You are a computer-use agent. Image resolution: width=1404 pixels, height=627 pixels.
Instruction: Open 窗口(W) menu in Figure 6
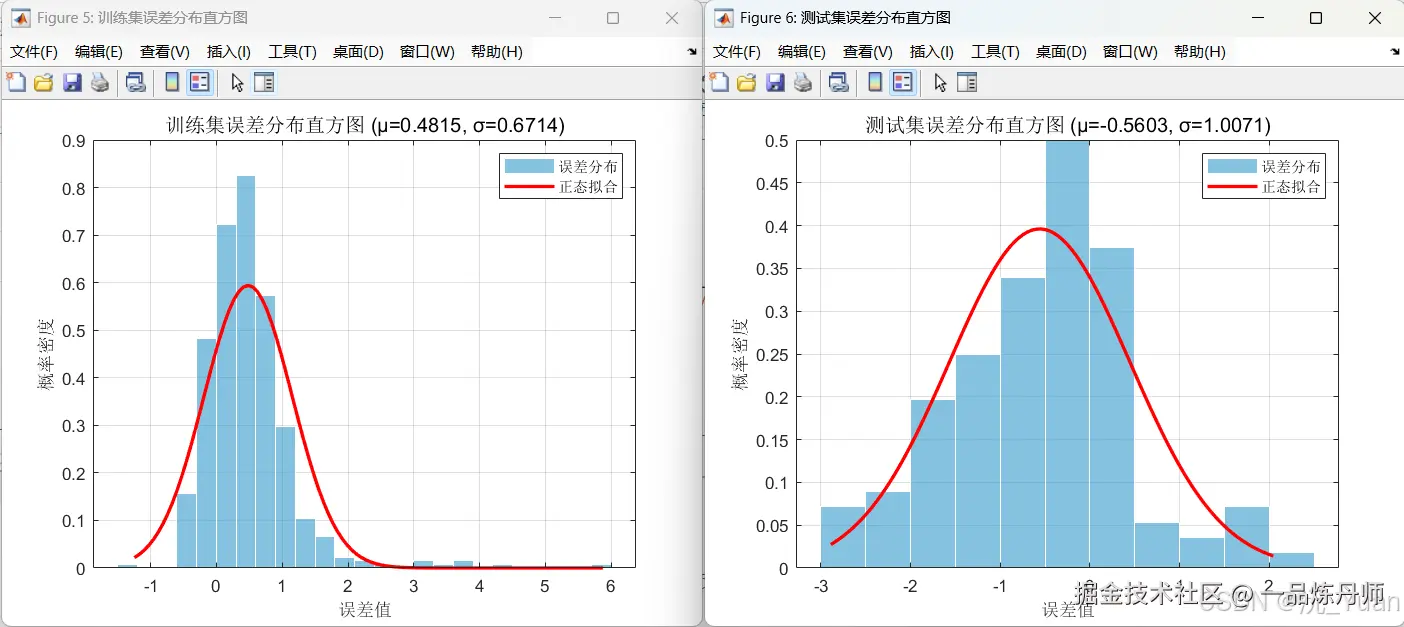(1130, 52)
